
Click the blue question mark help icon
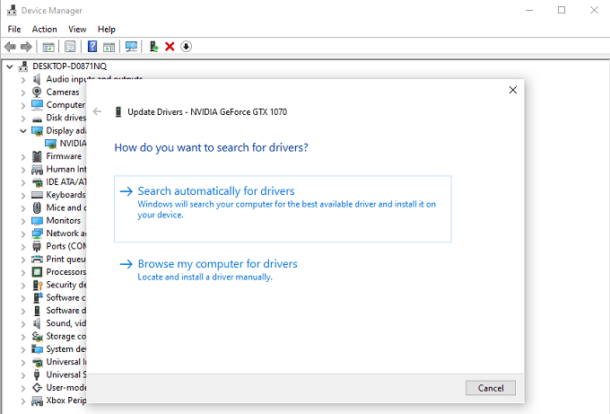click(x=92, y=47)
